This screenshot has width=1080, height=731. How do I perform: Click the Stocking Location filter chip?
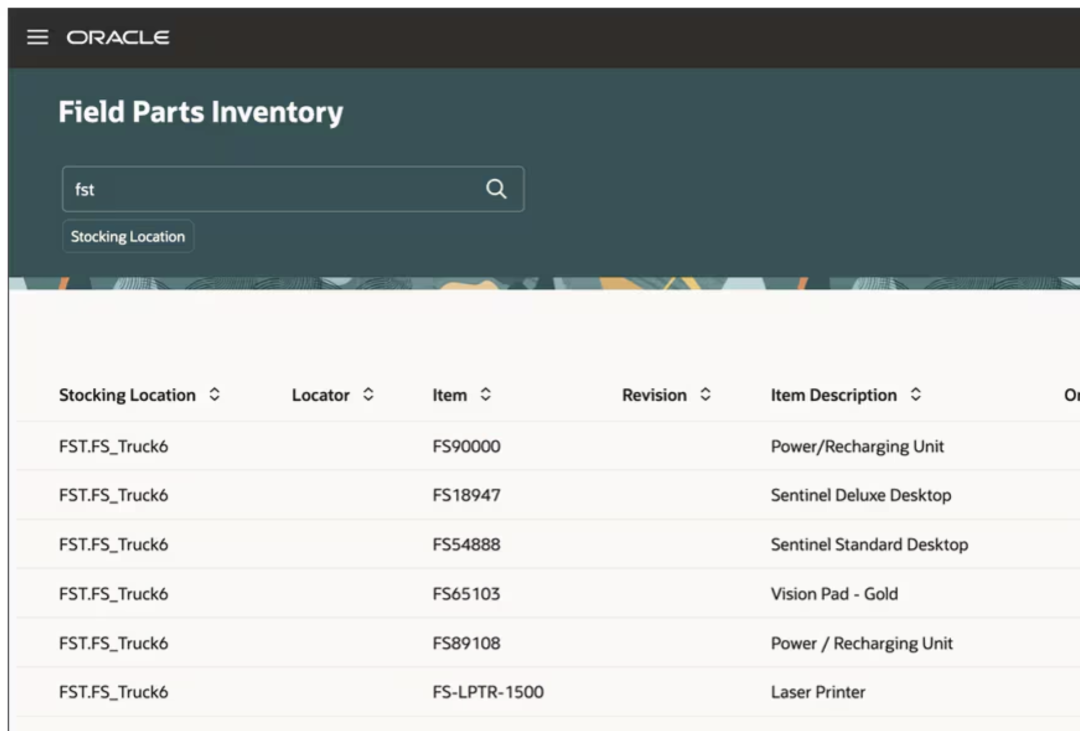click(128, 237)
